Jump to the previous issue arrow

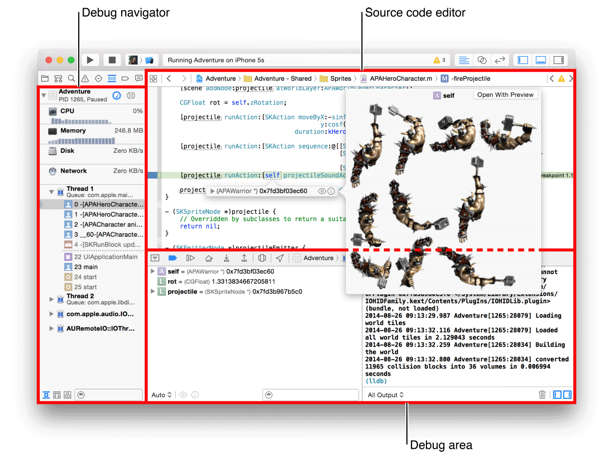pos(551,79)
